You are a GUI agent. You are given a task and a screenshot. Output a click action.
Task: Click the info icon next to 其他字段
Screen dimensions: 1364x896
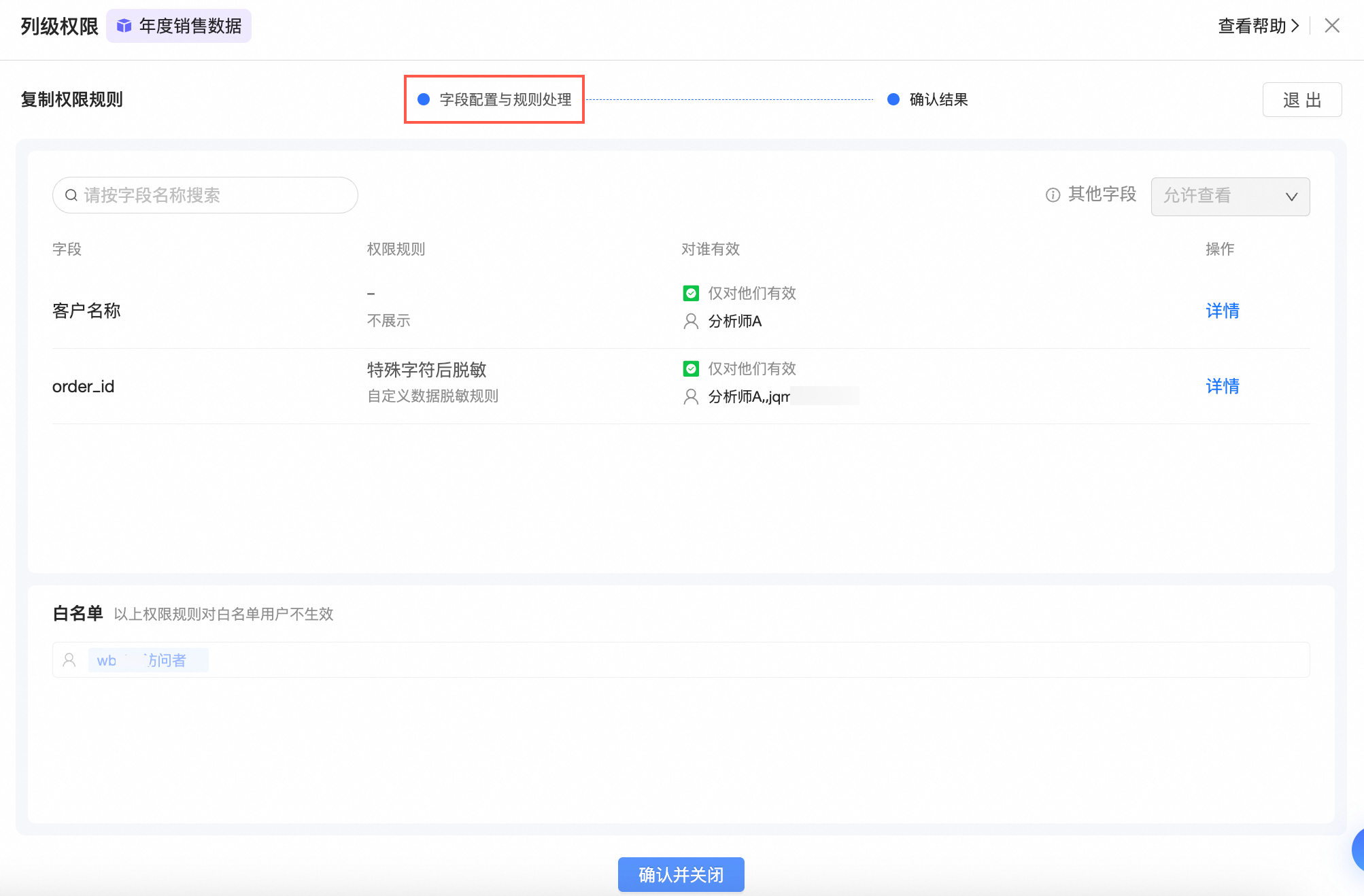pyautogui.click(x=1053, y=195)
